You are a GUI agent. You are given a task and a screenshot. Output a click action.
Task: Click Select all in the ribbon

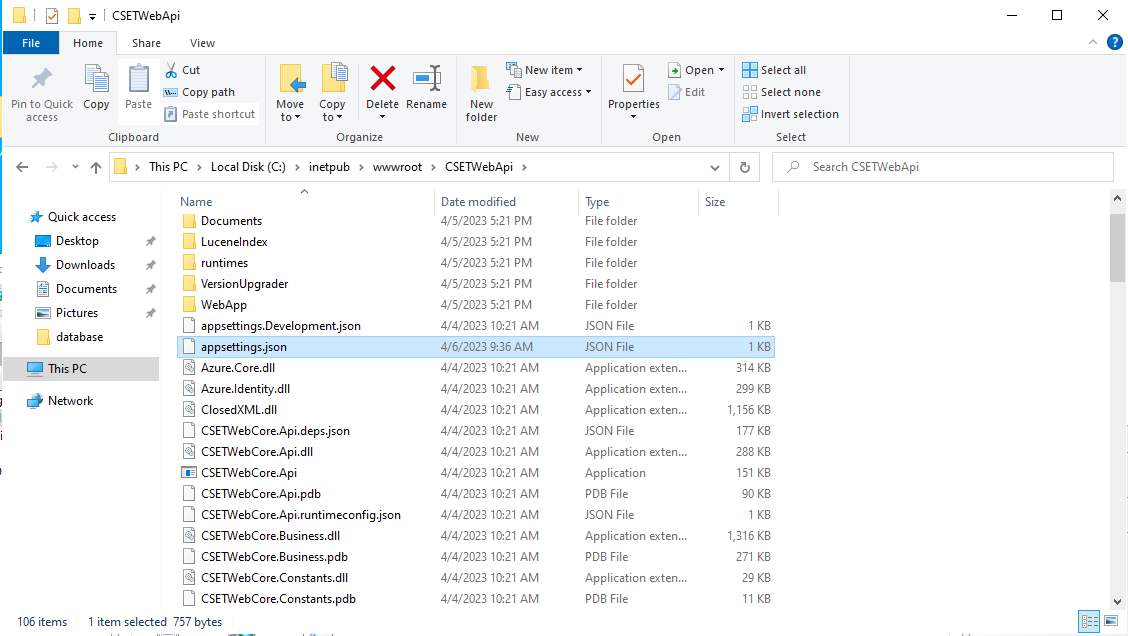pyautogui.click(x=774, y=70)
